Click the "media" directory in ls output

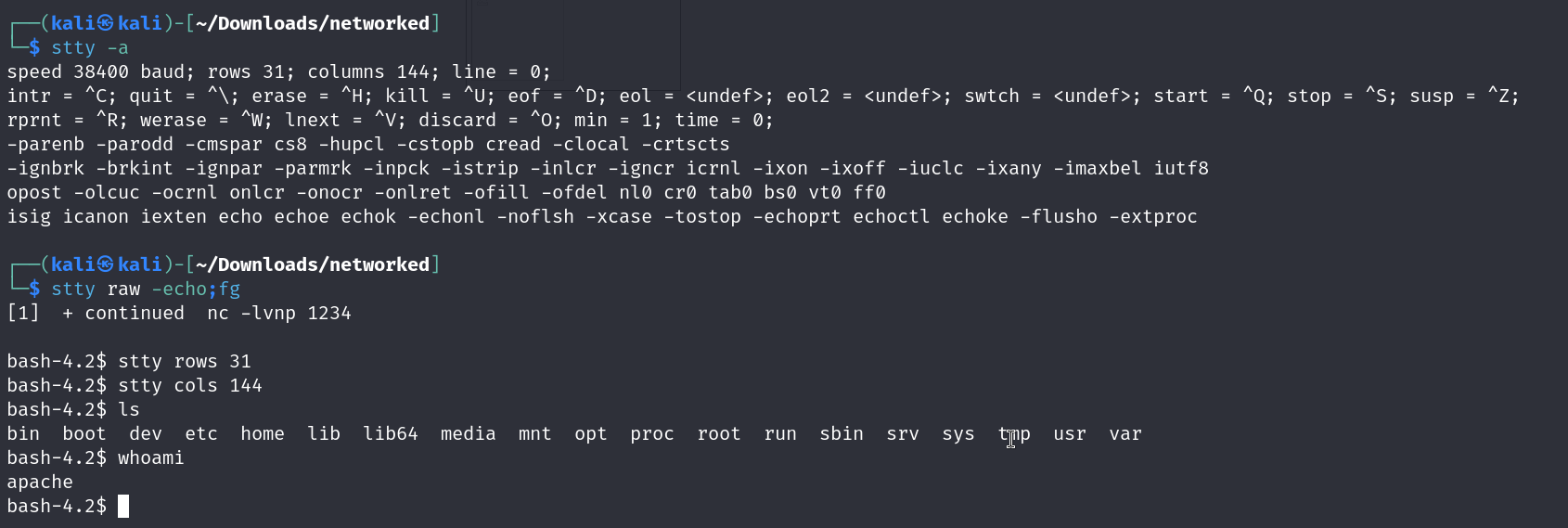469,433
